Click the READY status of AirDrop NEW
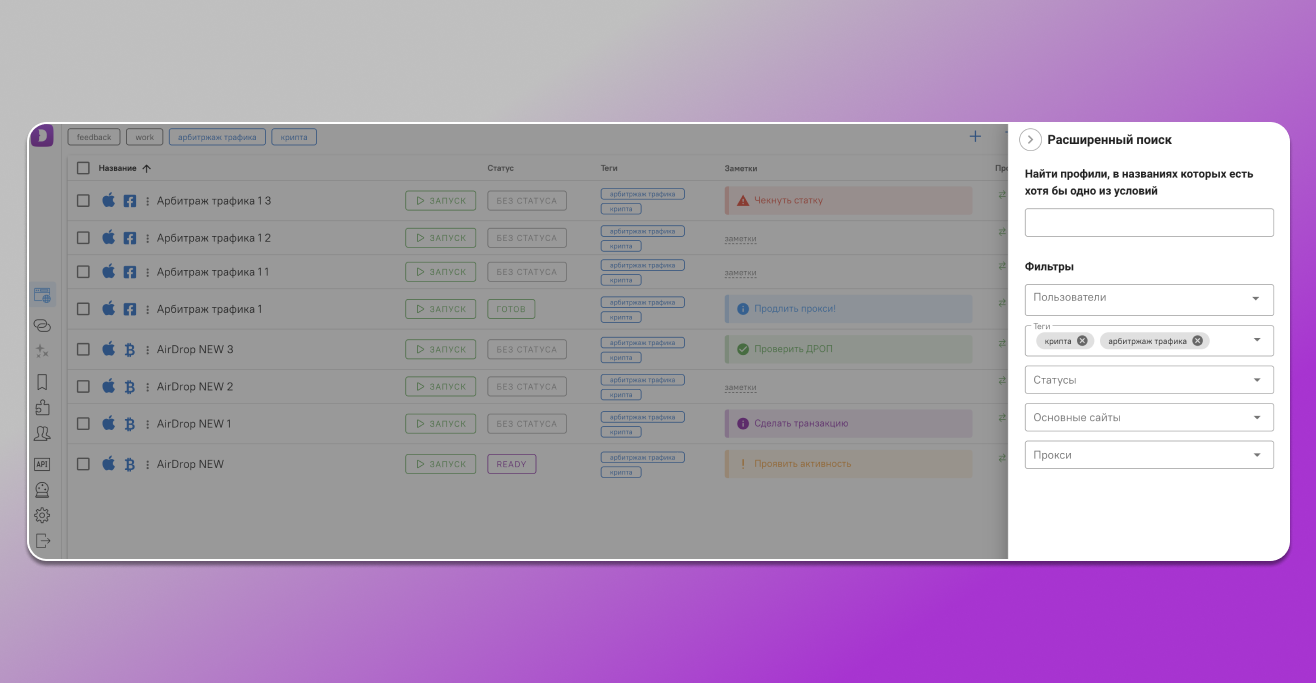 511,464
